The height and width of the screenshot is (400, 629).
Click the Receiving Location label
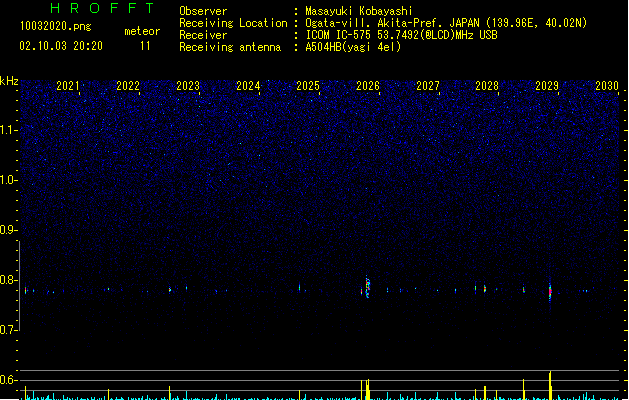pyautogui.click(x=233, y=23)
